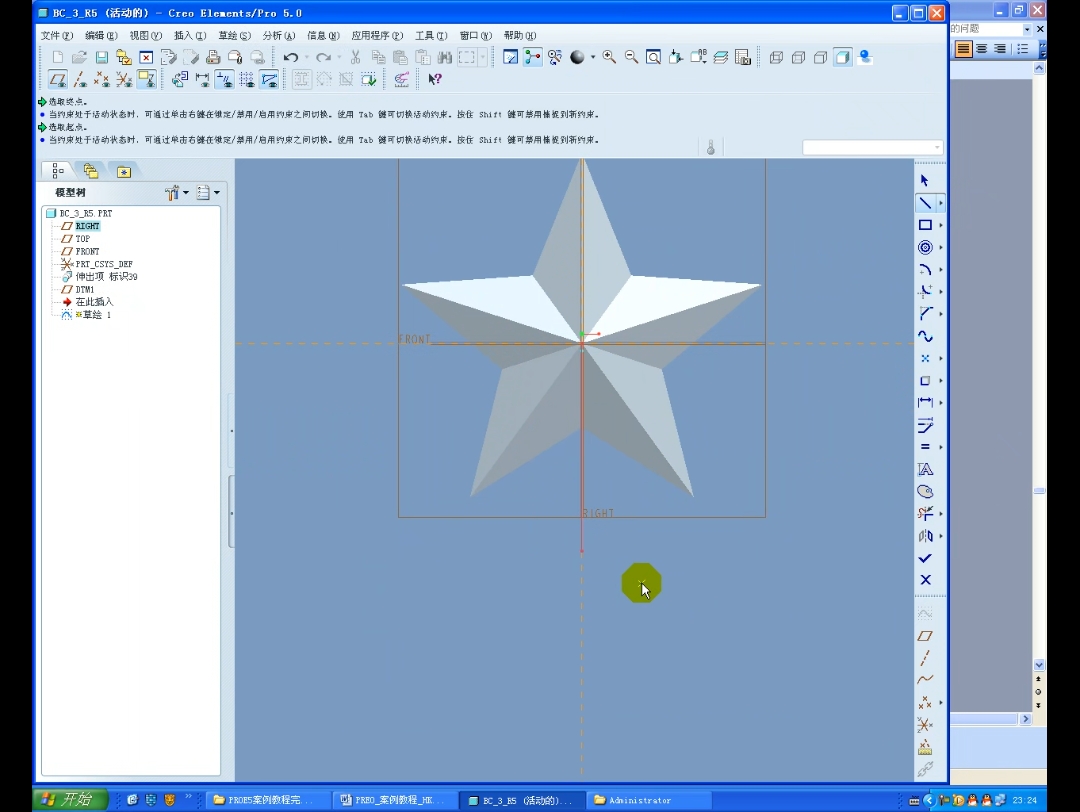Switch to the Model Tree navigator tab
This screenshot has width=1080, height=812.
click(x=58, y=171)
